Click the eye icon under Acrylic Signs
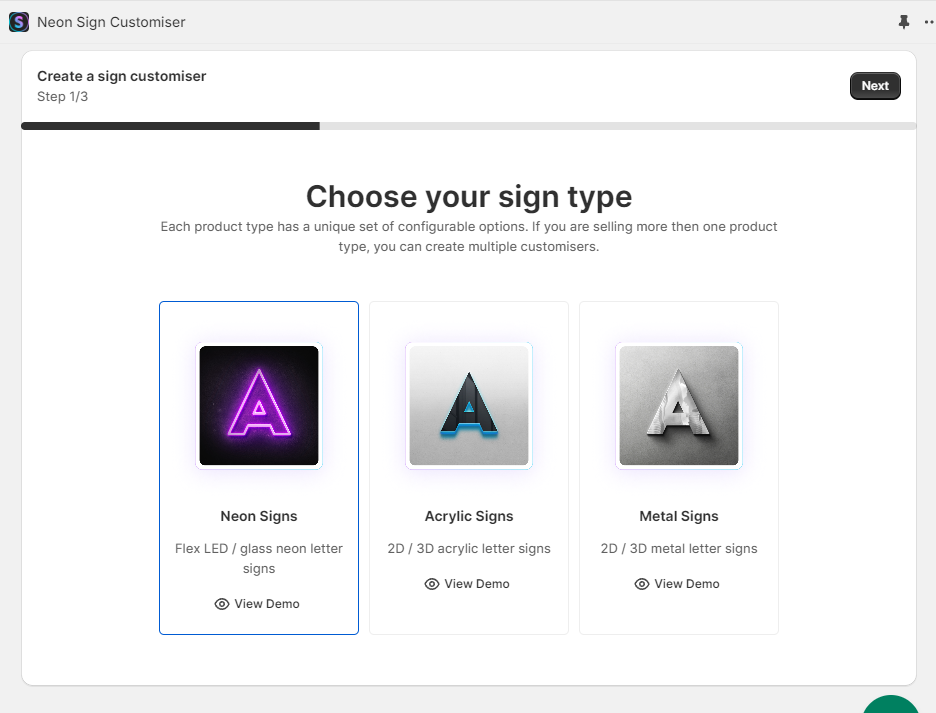Screen dimensions: 936x713 [432, 584]
